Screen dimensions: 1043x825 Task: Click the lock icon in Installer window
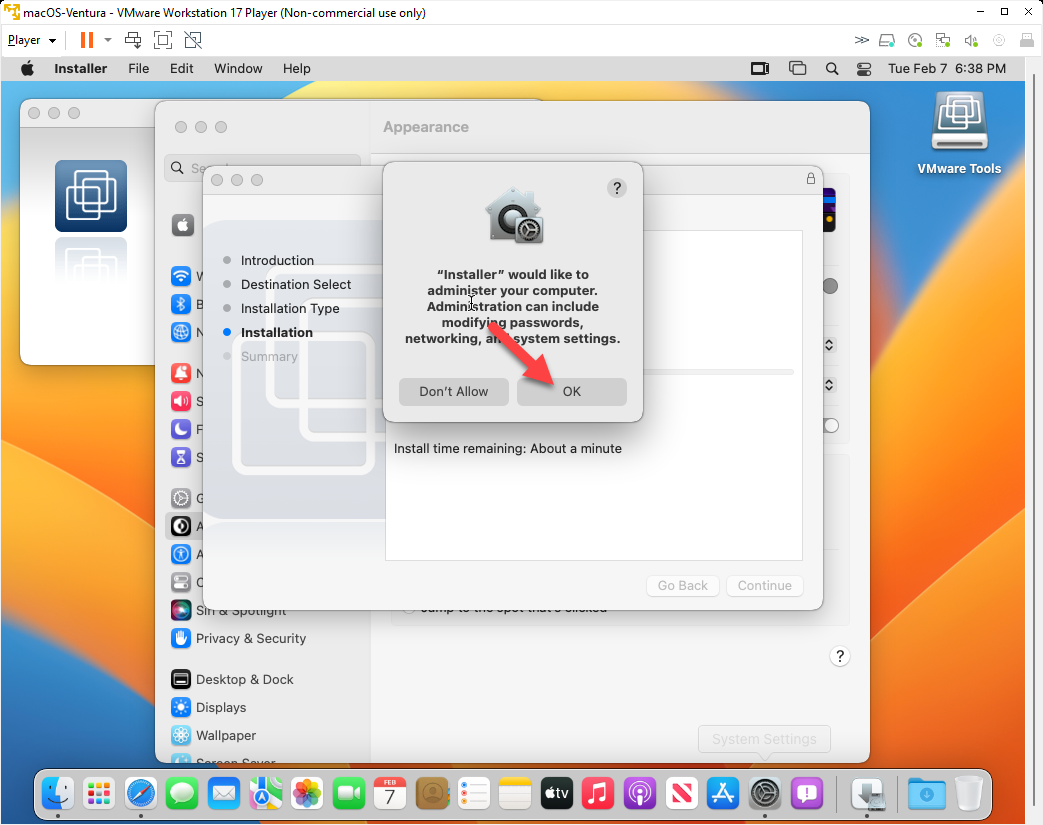[811, 179]
